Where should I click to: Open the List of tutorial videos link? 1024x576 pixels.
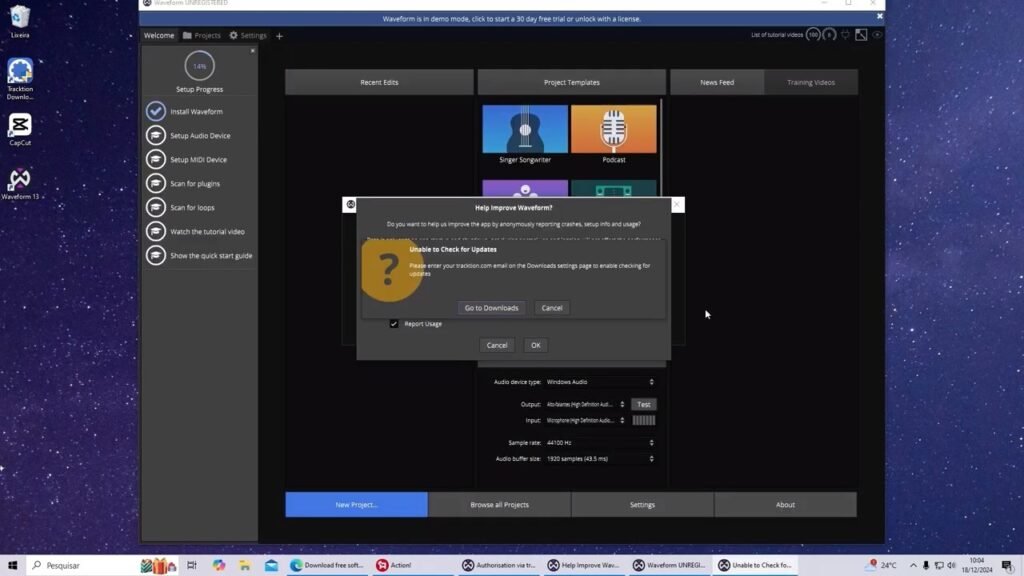pos(776,35)
